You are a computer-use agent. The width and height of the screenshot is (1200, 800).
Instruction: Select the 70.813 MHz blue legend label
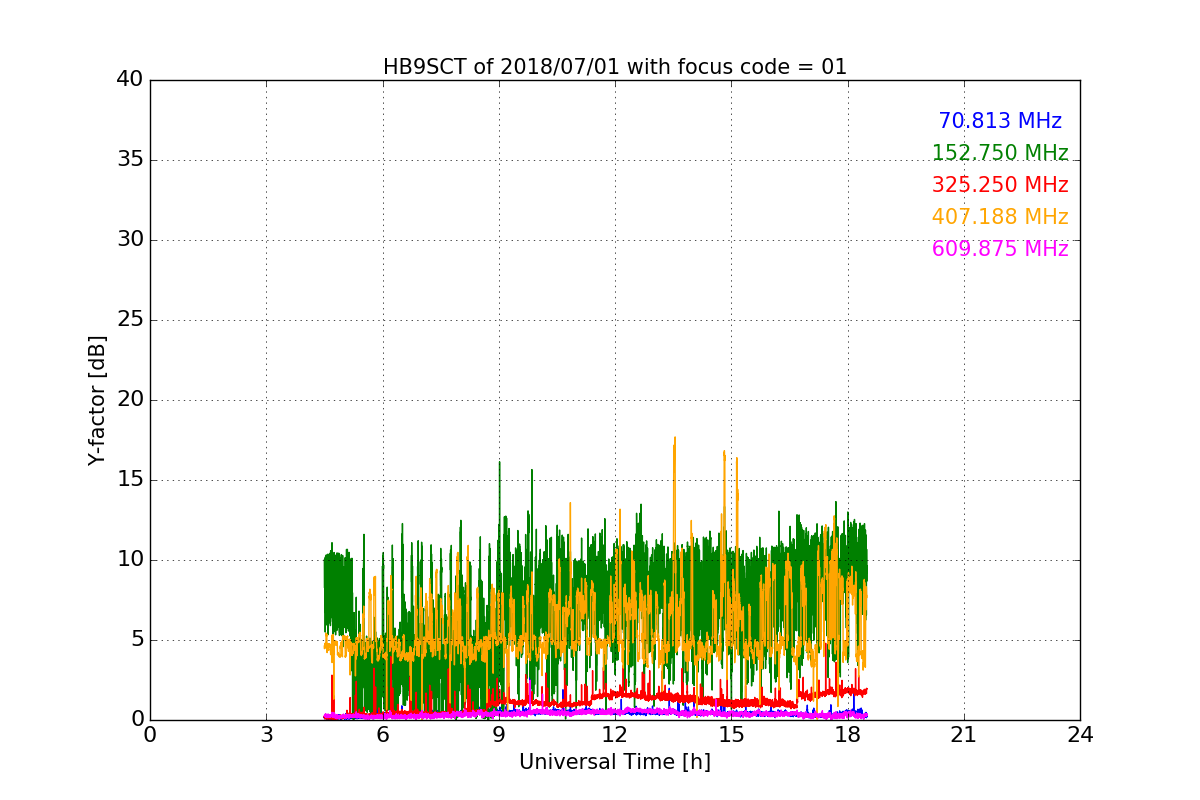[999, 121]
